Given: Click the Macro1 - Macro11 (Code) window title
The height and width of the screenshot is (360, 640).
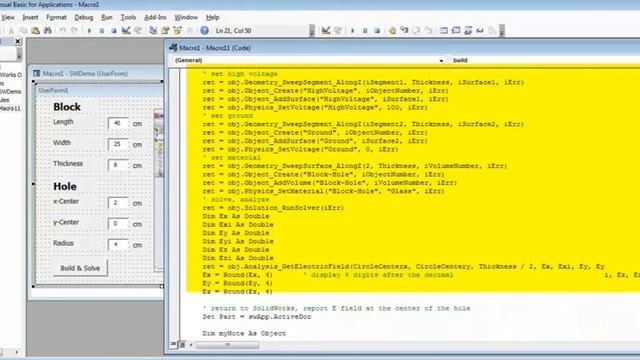Looking at the screenshot, I should tap(215, 48).
